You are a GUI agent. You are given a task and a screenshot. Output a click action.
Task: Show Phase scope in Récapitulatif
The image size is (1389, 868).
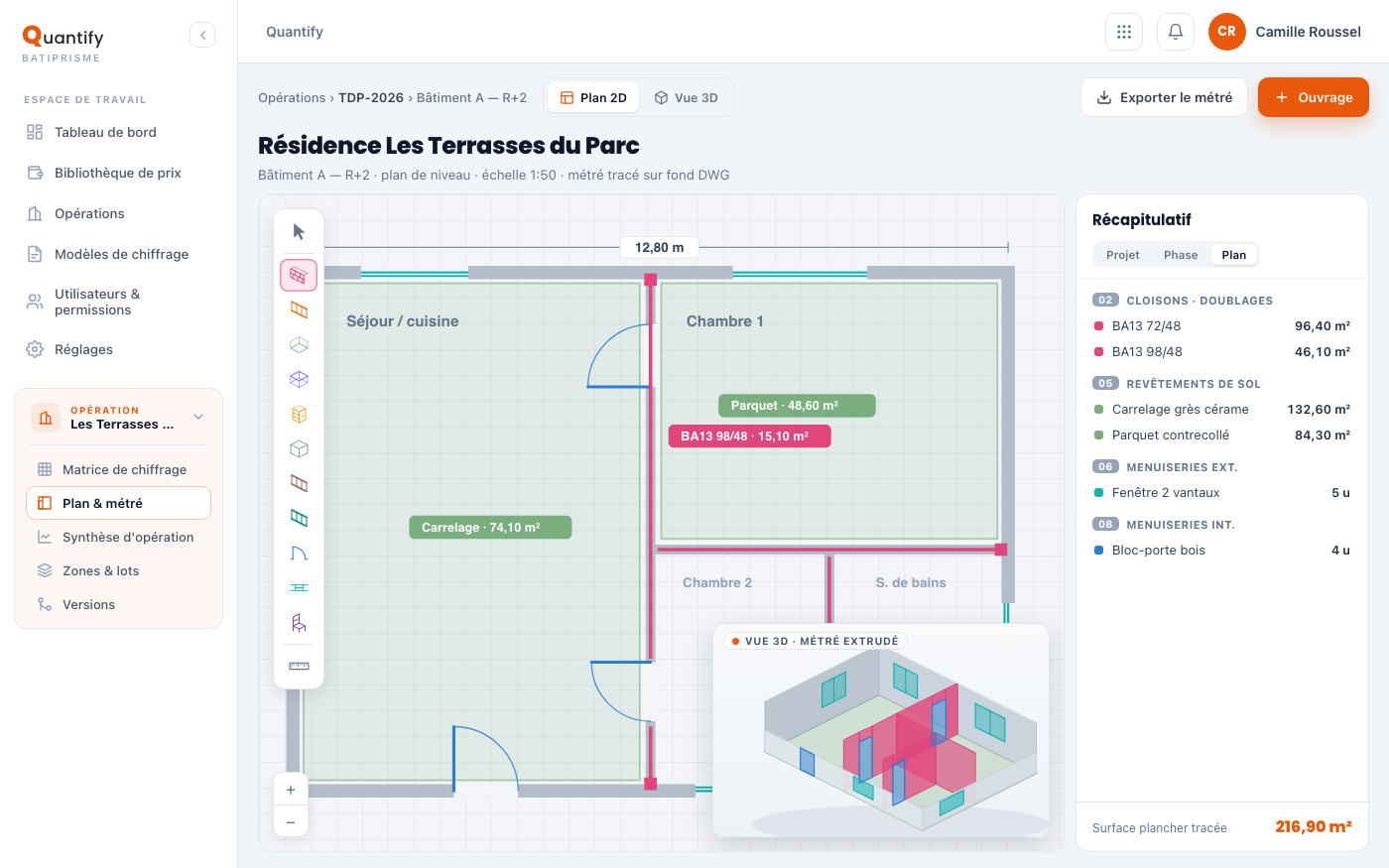point(1181,255)
